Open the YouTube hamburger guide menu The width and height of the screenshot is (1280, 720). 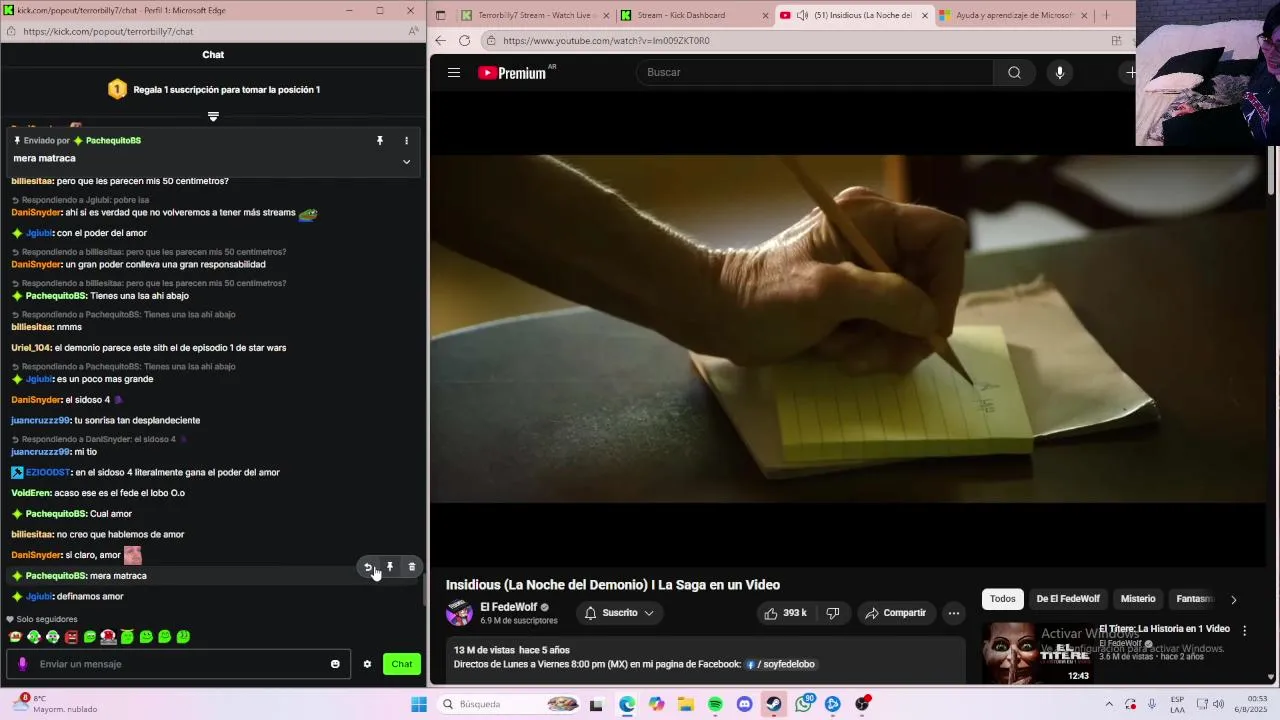[x=454, y=72]
